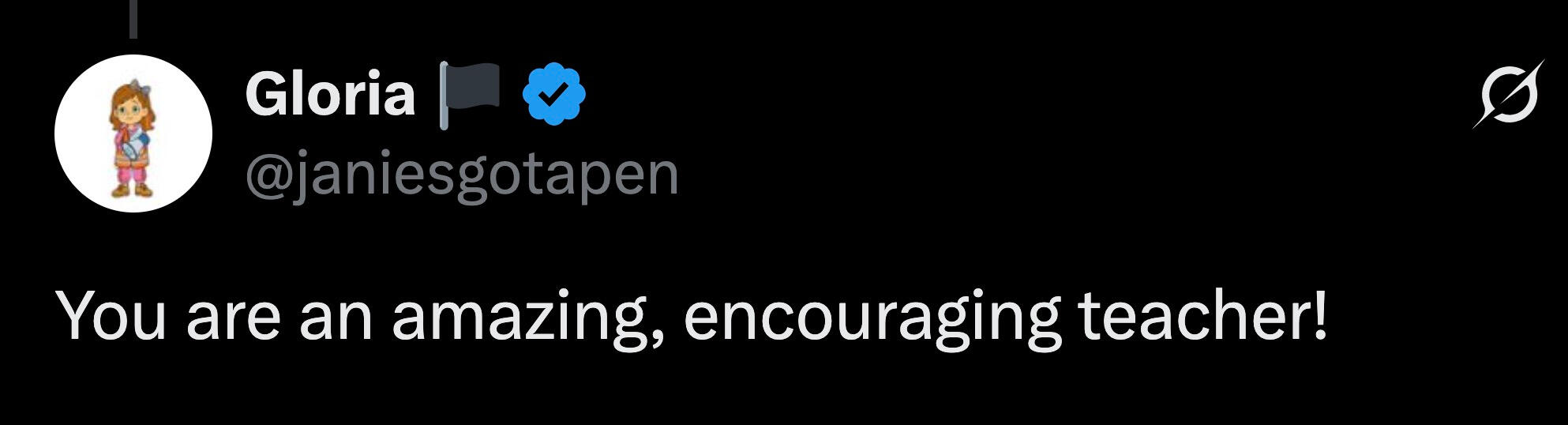Click the exclamation mark ending the tweet

click(1321, 314)
